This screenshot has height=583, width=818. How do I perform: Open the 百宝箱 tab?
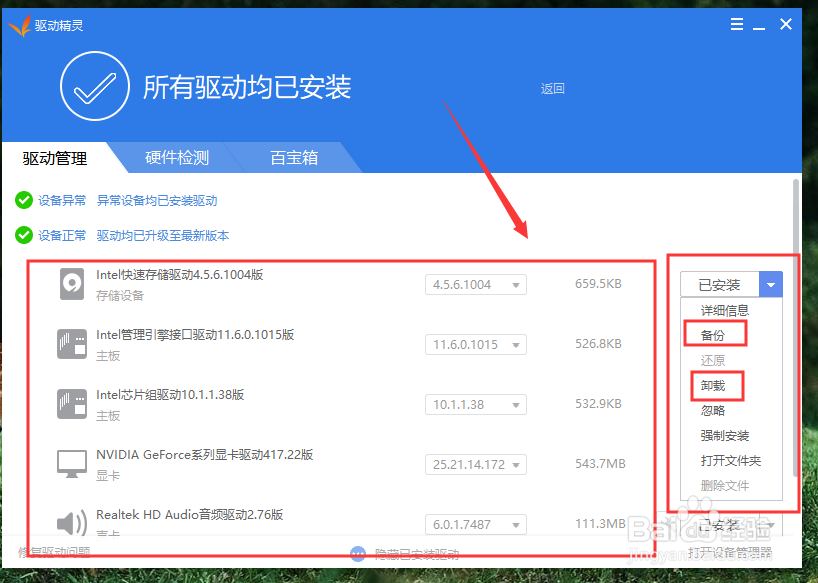click(x=294, y=157)
